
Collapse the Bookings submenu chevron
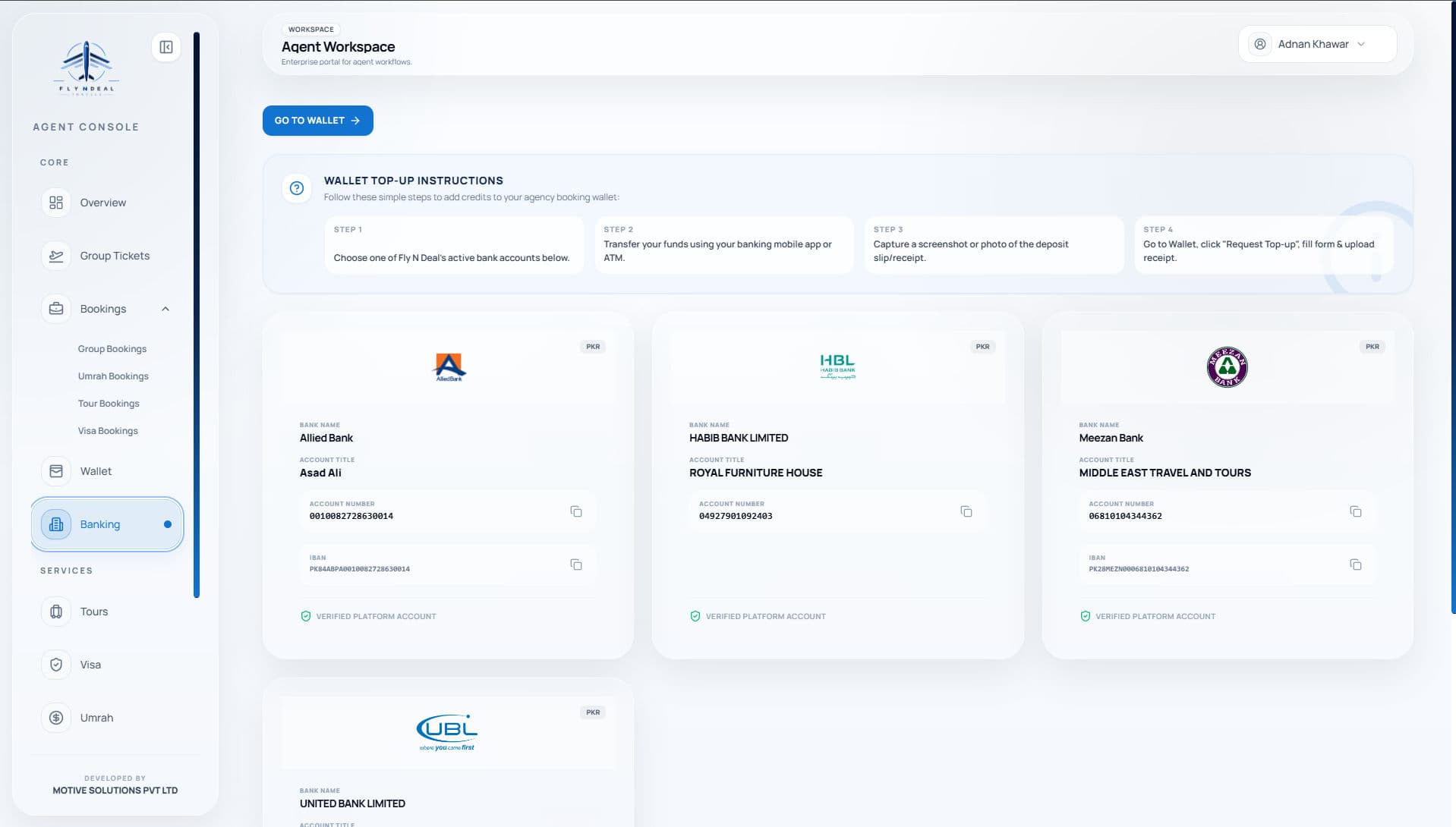[x=165, y=309]
